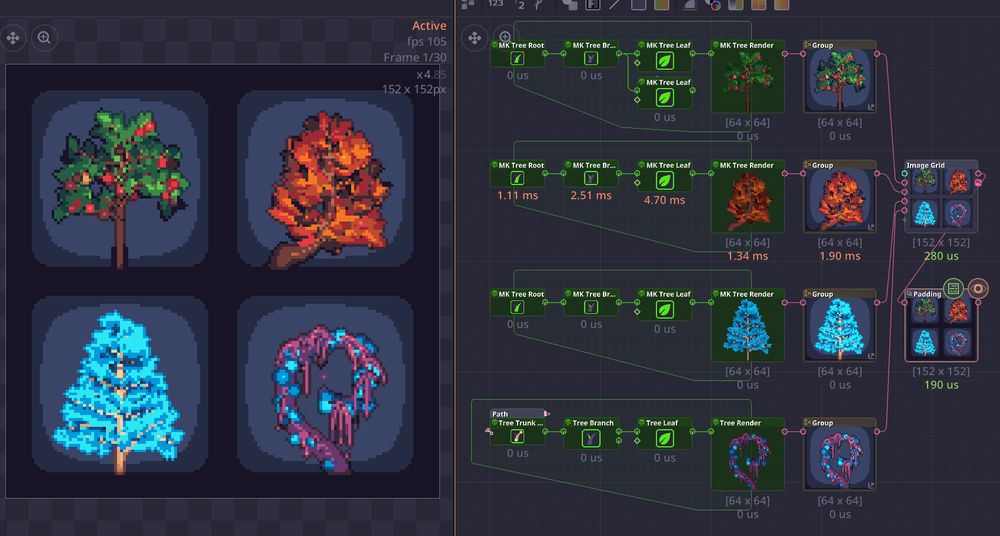The image size is (1000, 536).
Task: Select the pan tool in the node graph
Action: 474,38
